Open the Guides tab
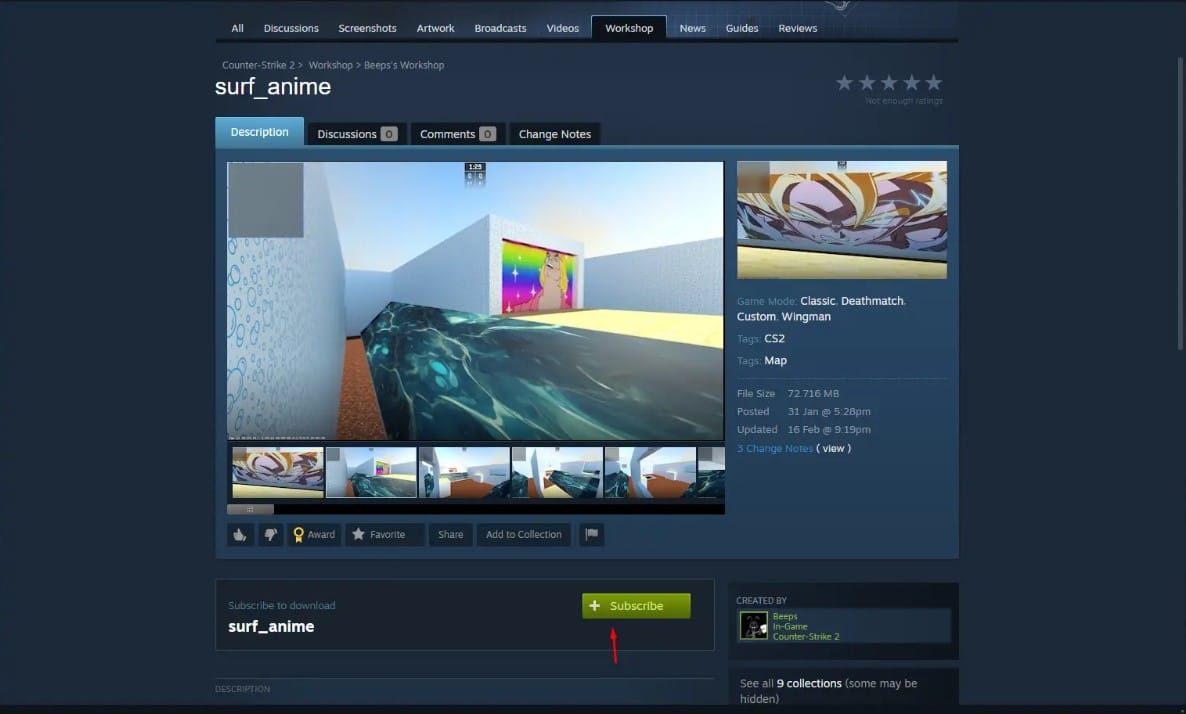The width and height of the screenshot is (1186, 714). [742, 28]
